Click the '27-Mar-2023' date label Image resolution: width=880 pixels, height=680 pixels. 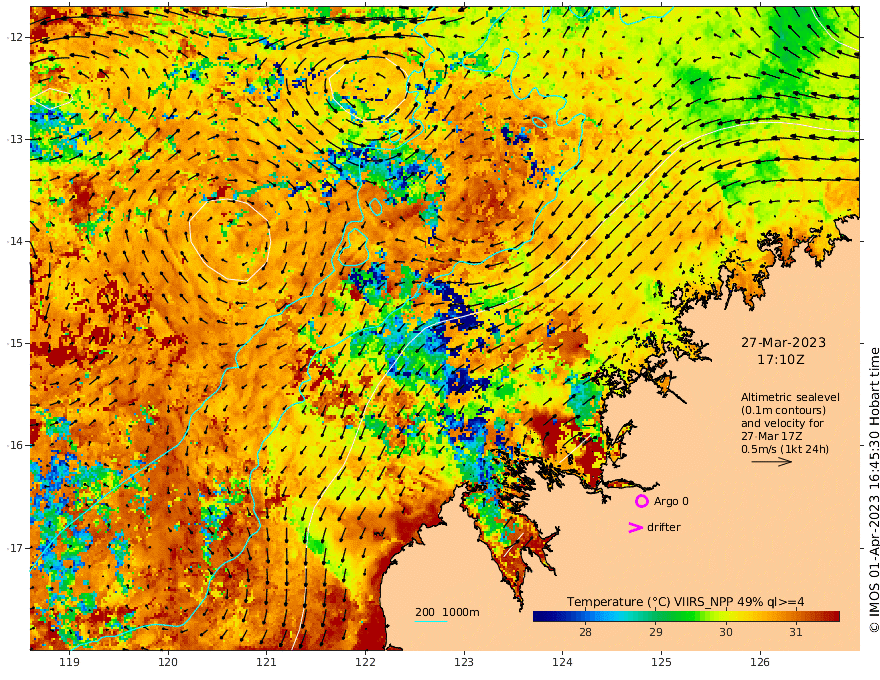(x=783, y=342)
